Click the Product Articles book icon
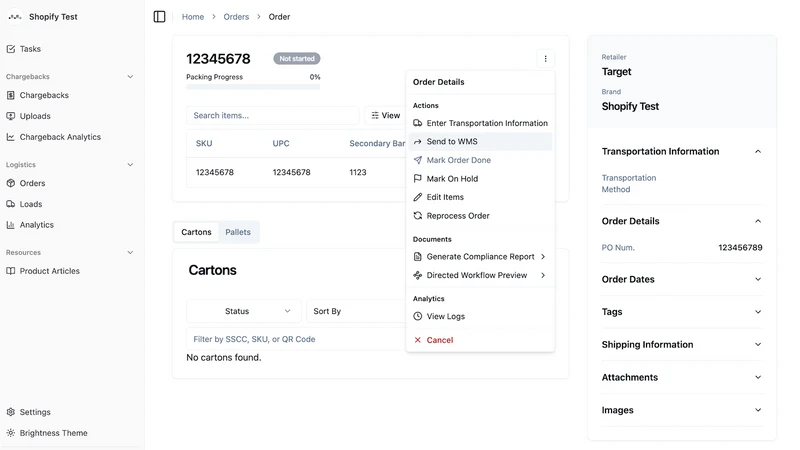The height and width of the screenshot is (450, 800). pos(11,271)
